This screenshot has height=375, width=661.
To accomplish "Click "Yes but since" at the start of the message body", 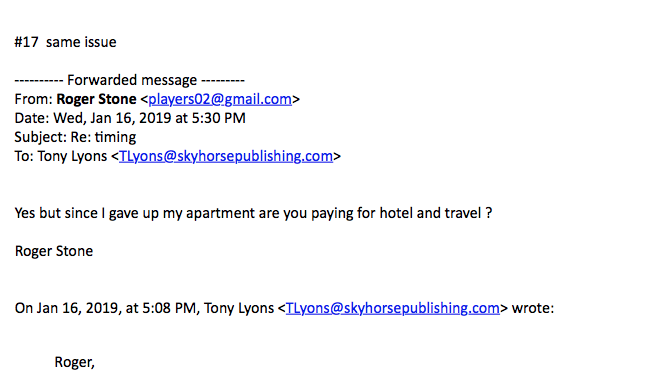I will [56, 213].
